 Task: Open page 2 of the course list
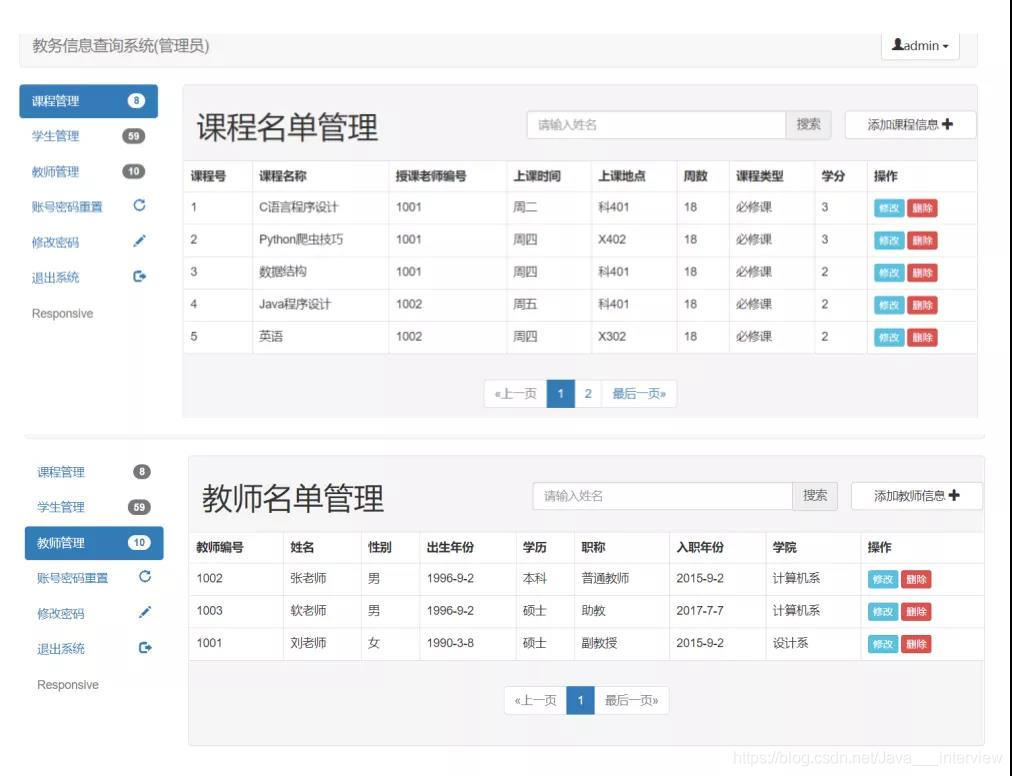click(x=588, y=393)
